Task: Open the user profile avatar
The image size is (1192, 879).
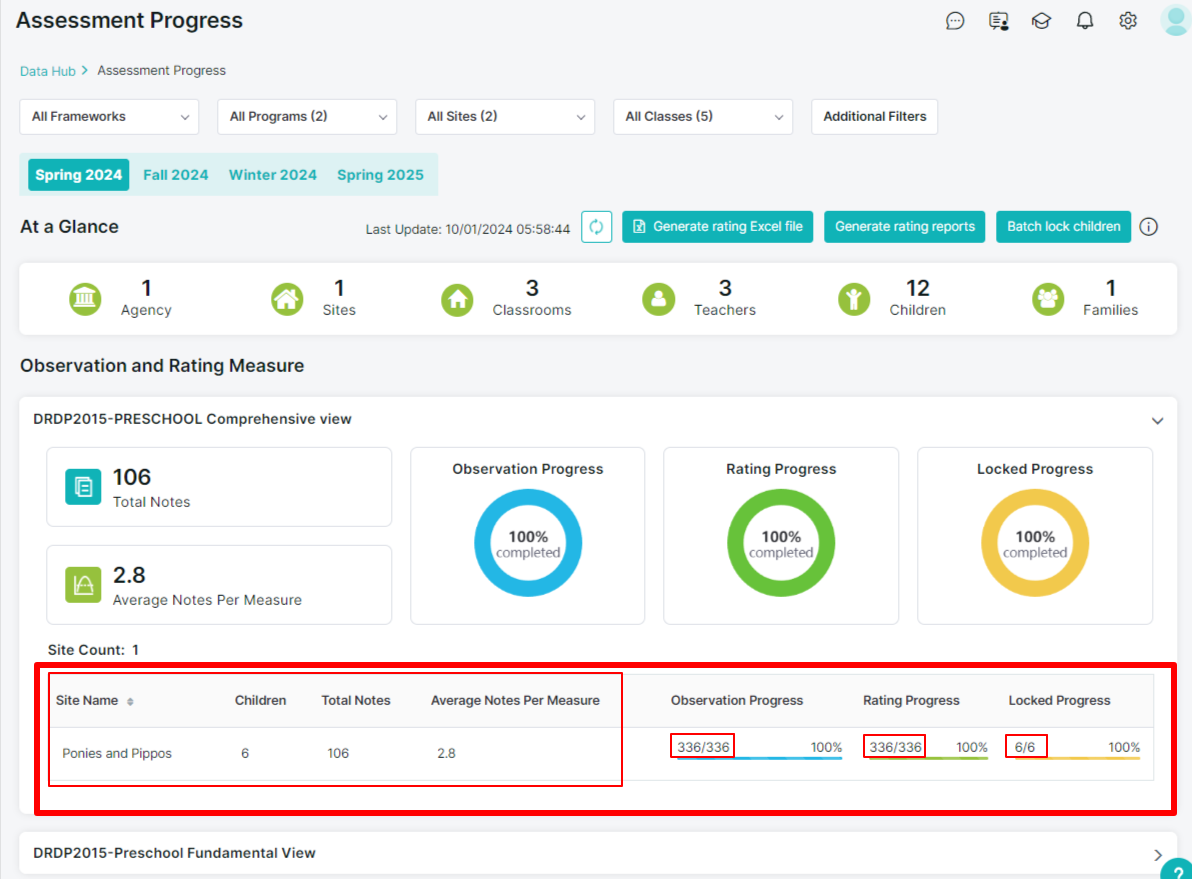Action: pyautogui.click(x=1175, y=21)
